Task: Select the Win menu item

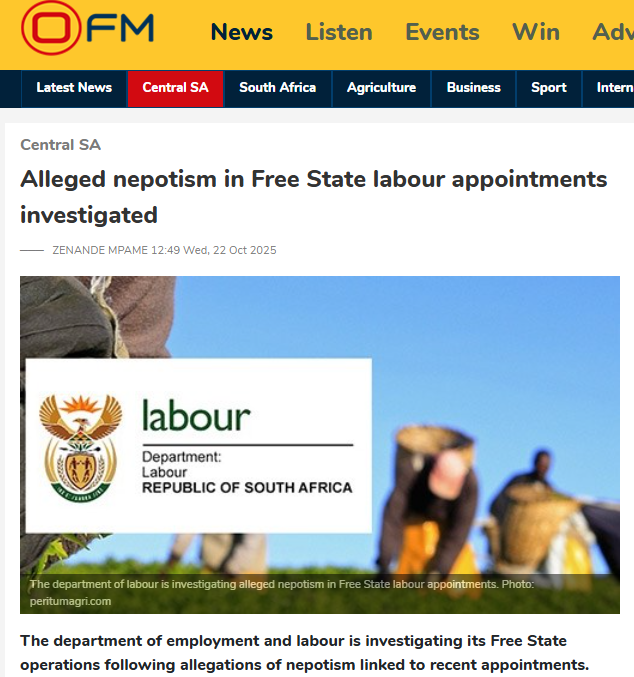Action: click(x=536, y=32)
